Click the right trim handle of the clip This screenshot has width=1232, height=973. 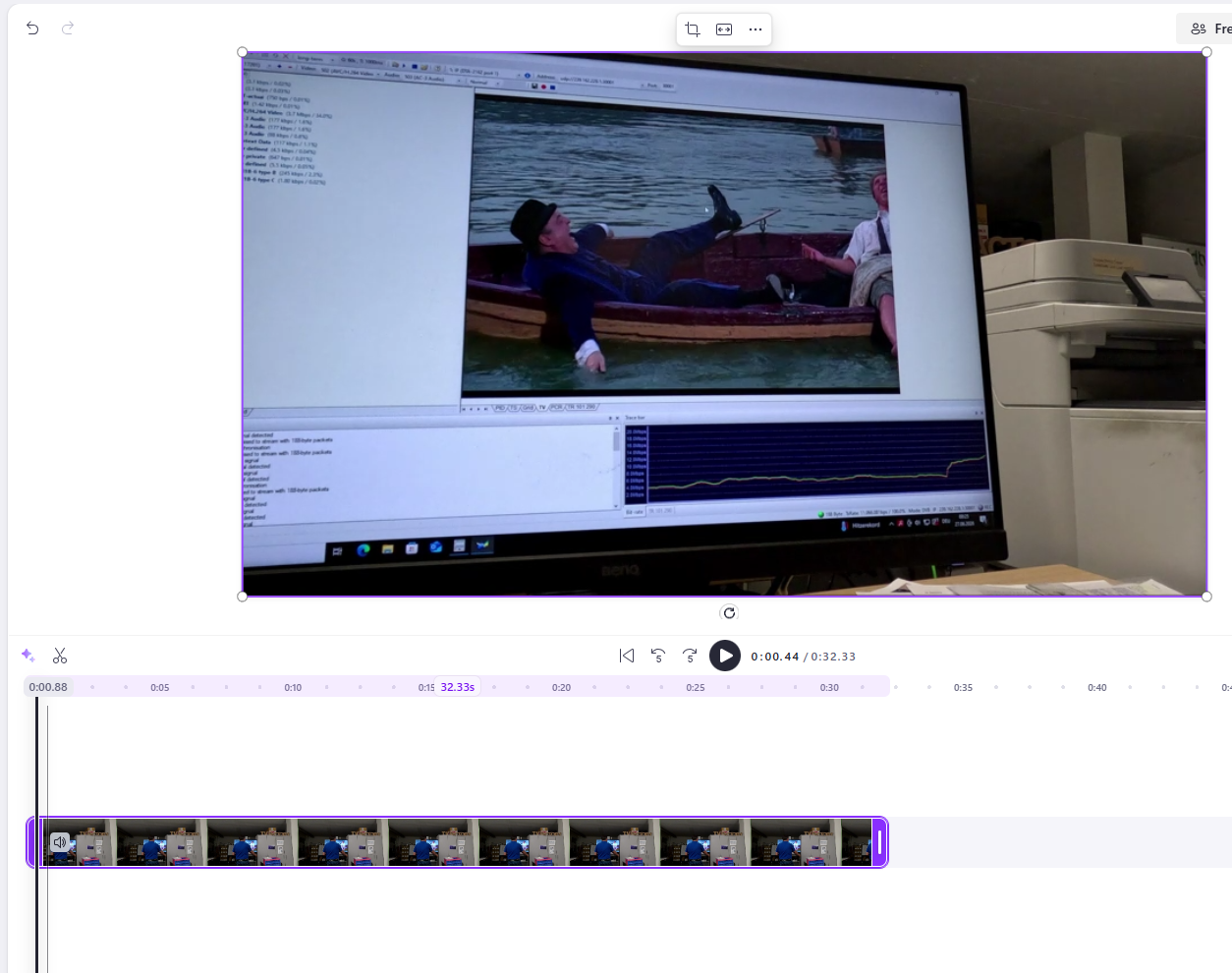coord(880,842)
